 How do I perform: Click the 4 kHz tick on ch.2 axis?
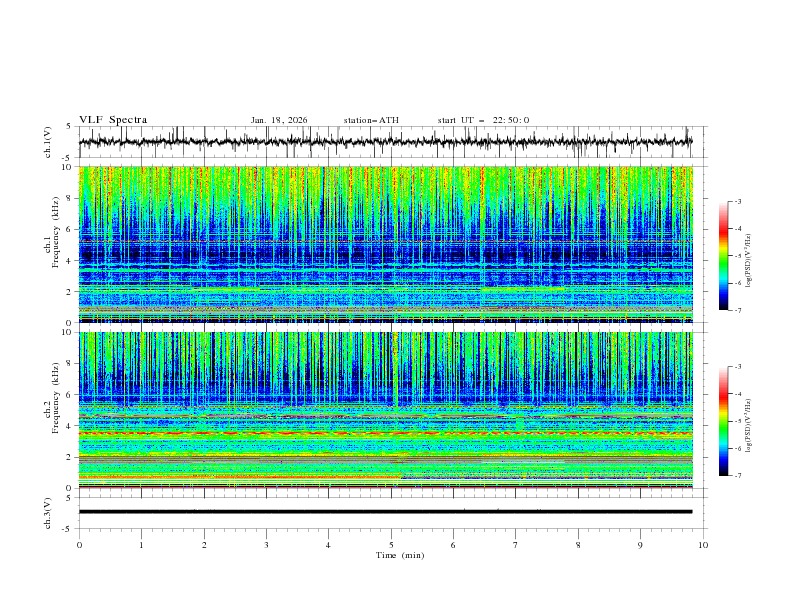coord(71,426)
